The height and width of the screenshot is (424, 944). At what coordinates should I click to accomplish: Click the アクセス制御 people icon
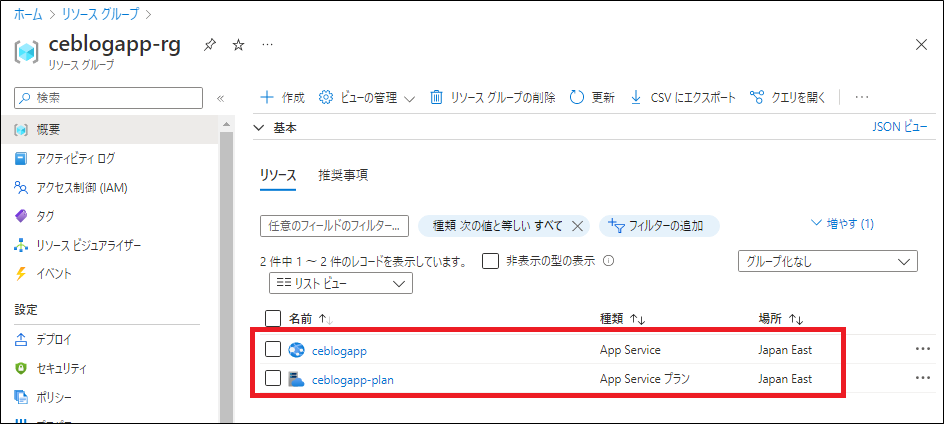[x=21, y=188]
